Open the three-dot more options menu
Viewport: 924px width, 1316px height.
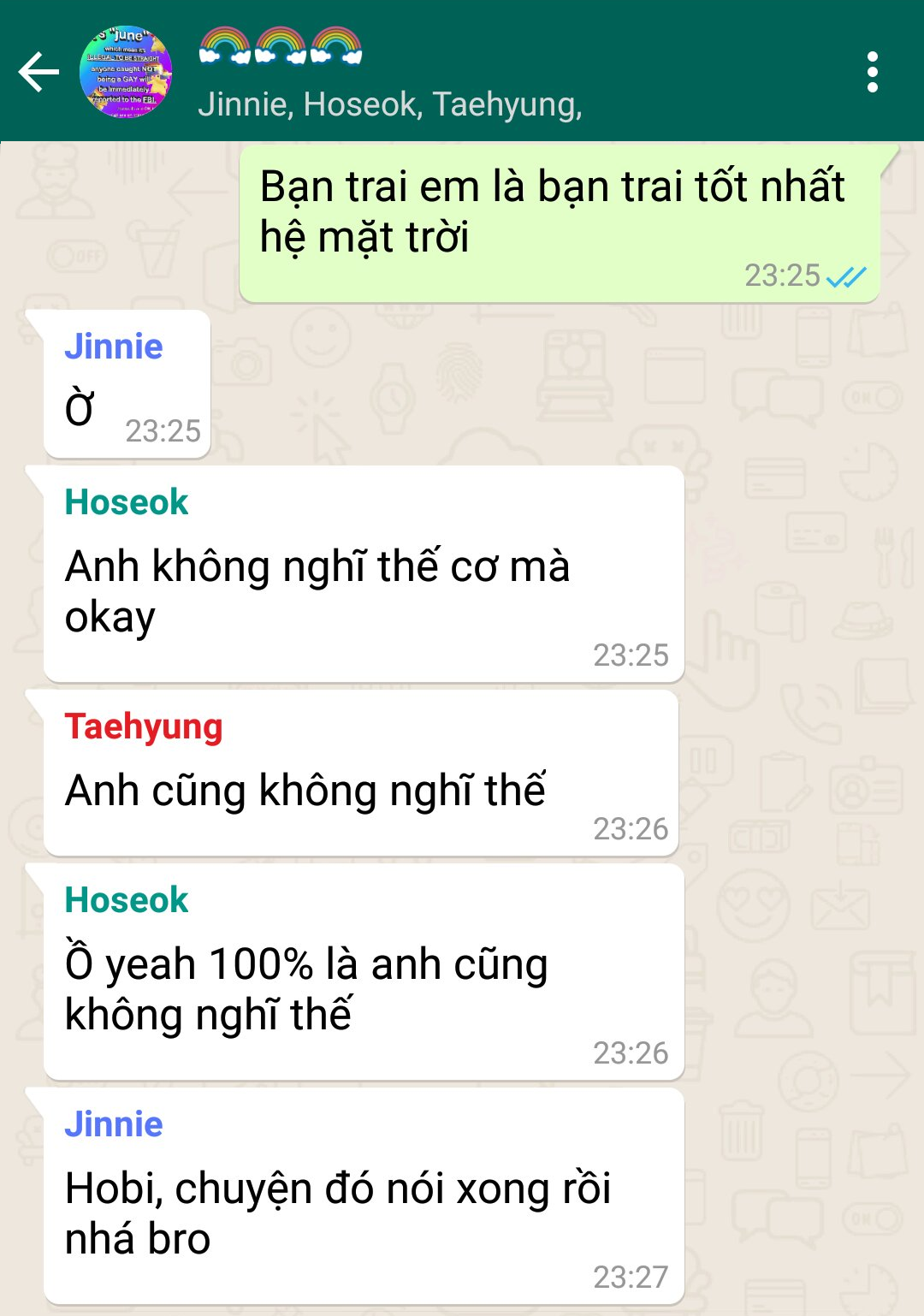[x=872, y=72]
